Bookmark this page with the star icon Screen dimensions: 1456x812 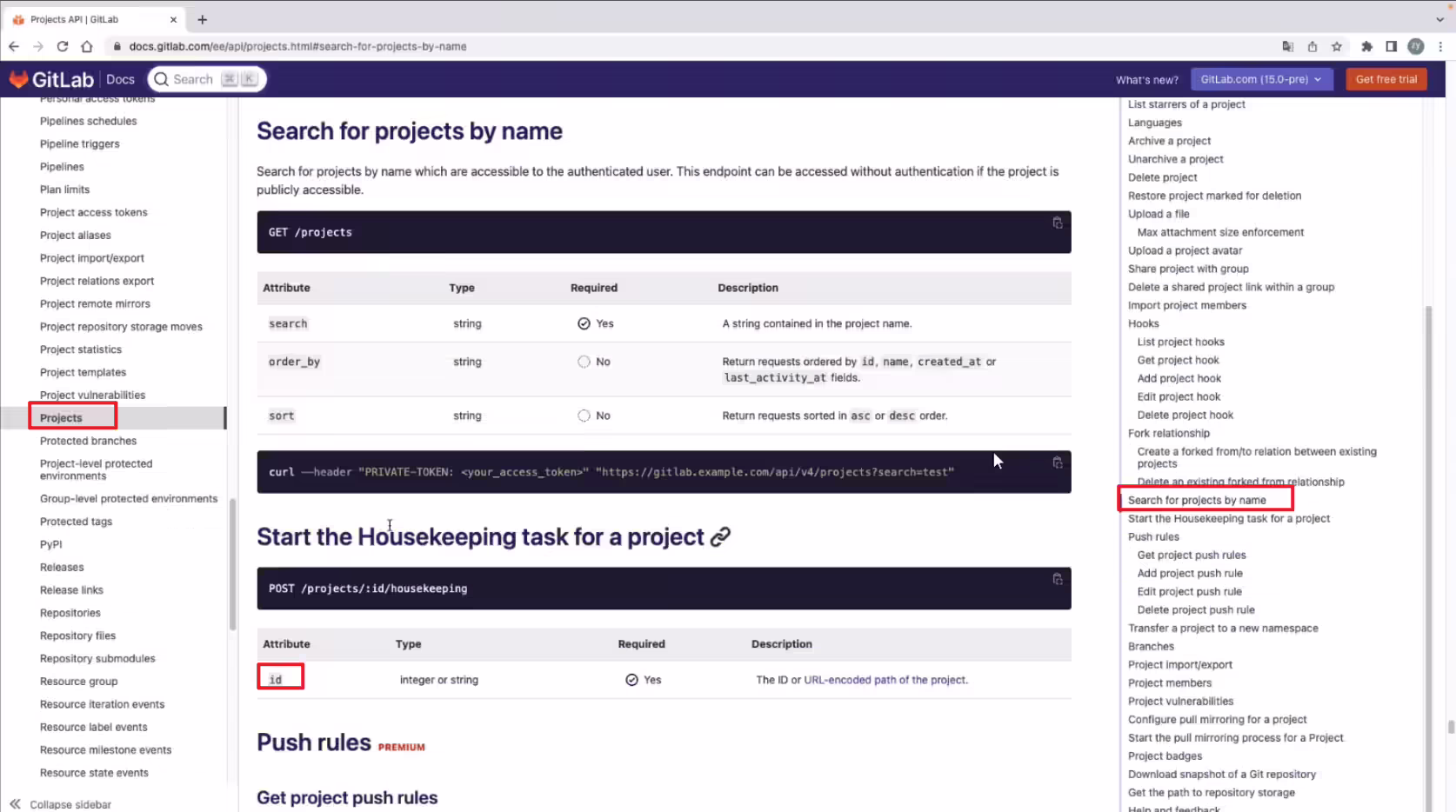pyautogui.click(x=1337, y=46)
